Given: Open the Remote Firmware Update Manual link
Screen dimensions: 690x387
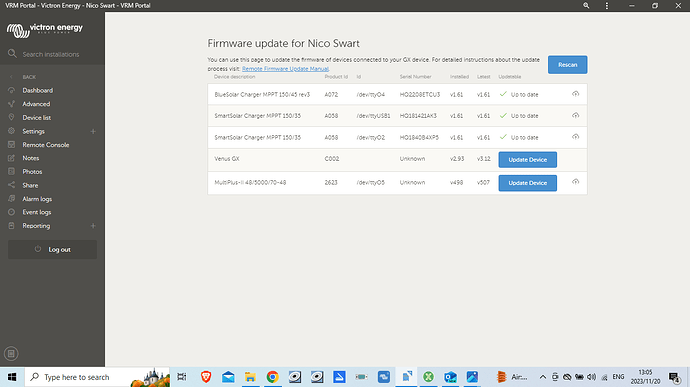Looking at the screenshot, I should pyautogui.click(x=285, y=69).
